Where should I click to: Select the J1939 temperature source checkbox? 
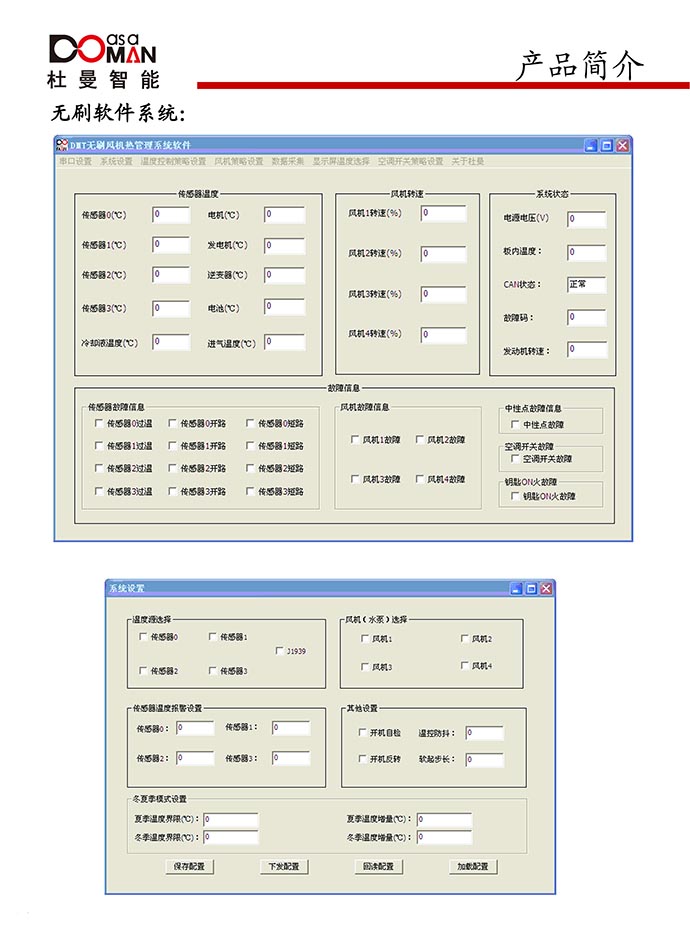(x=279, y=651)
